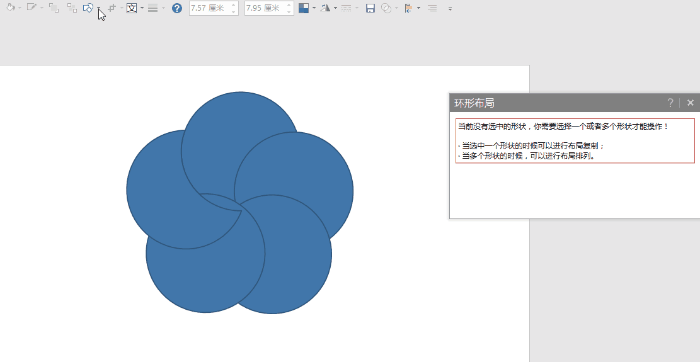
Task: Click the selection pane flag icon
Action: pos(408,8)
